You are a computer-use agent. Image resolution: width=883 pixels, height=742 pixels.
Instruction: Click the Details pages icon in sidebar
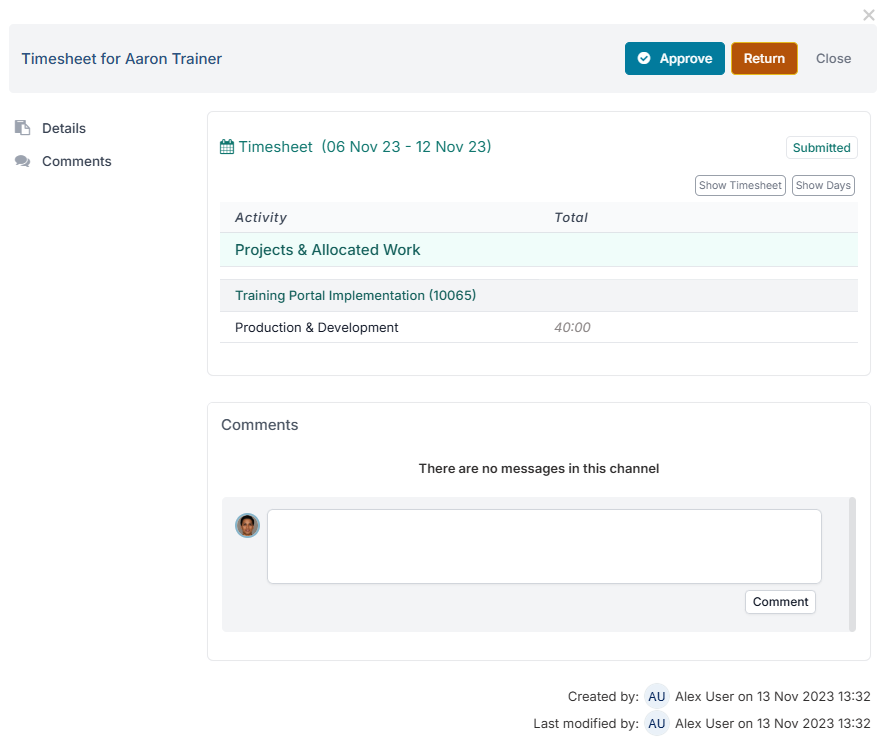click(22, 128)
